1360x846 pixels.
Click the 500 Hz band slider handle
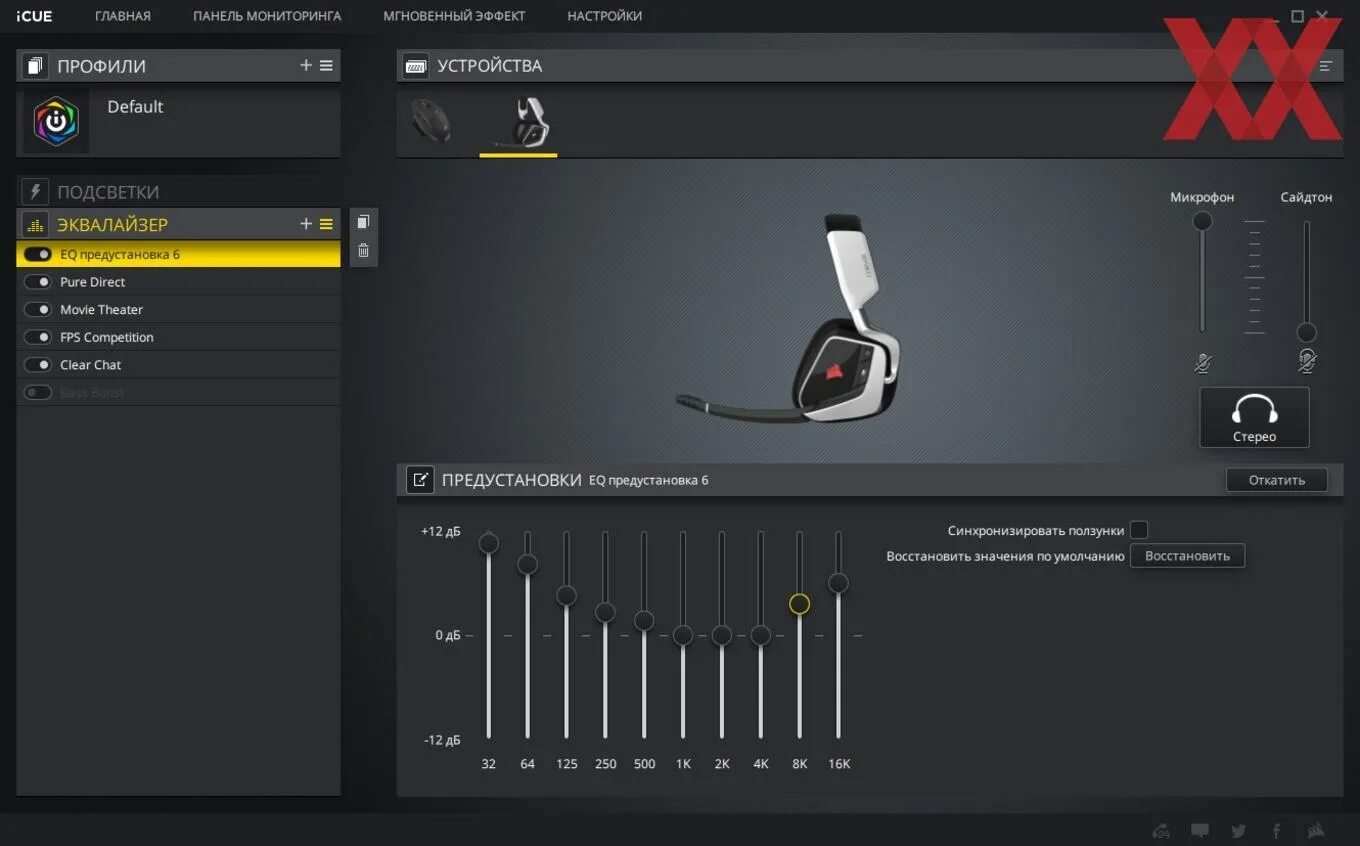coord(644,620)
